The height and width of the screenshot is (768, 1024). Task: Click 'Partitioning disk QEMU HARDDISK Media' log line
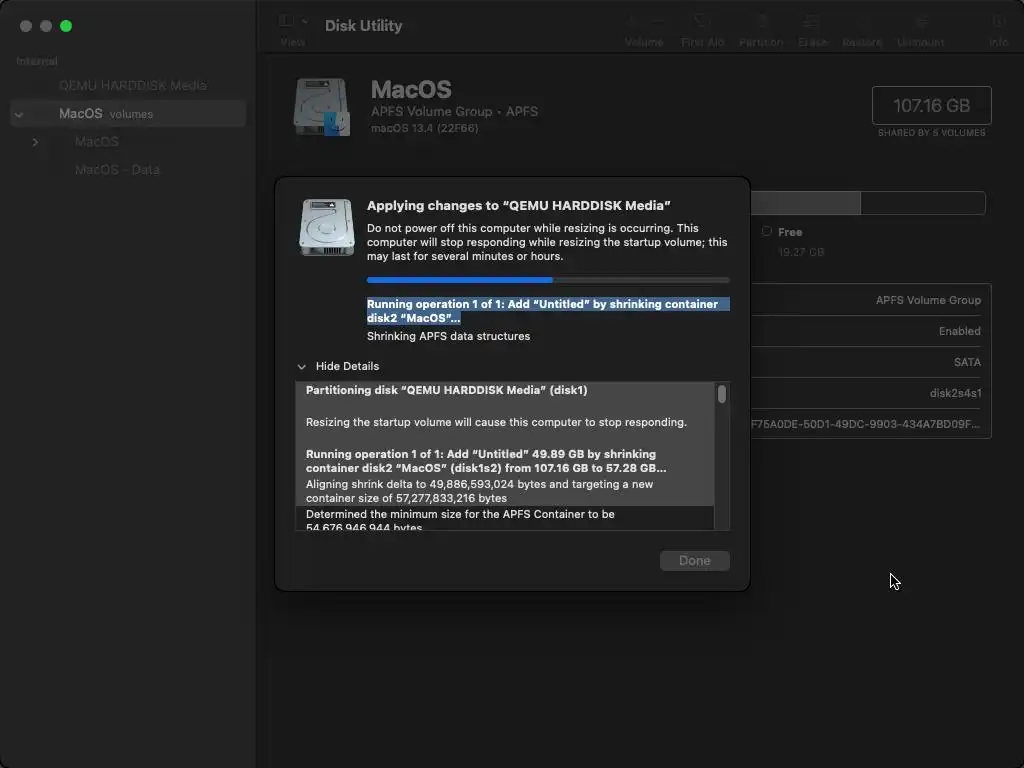coord(446,391)
